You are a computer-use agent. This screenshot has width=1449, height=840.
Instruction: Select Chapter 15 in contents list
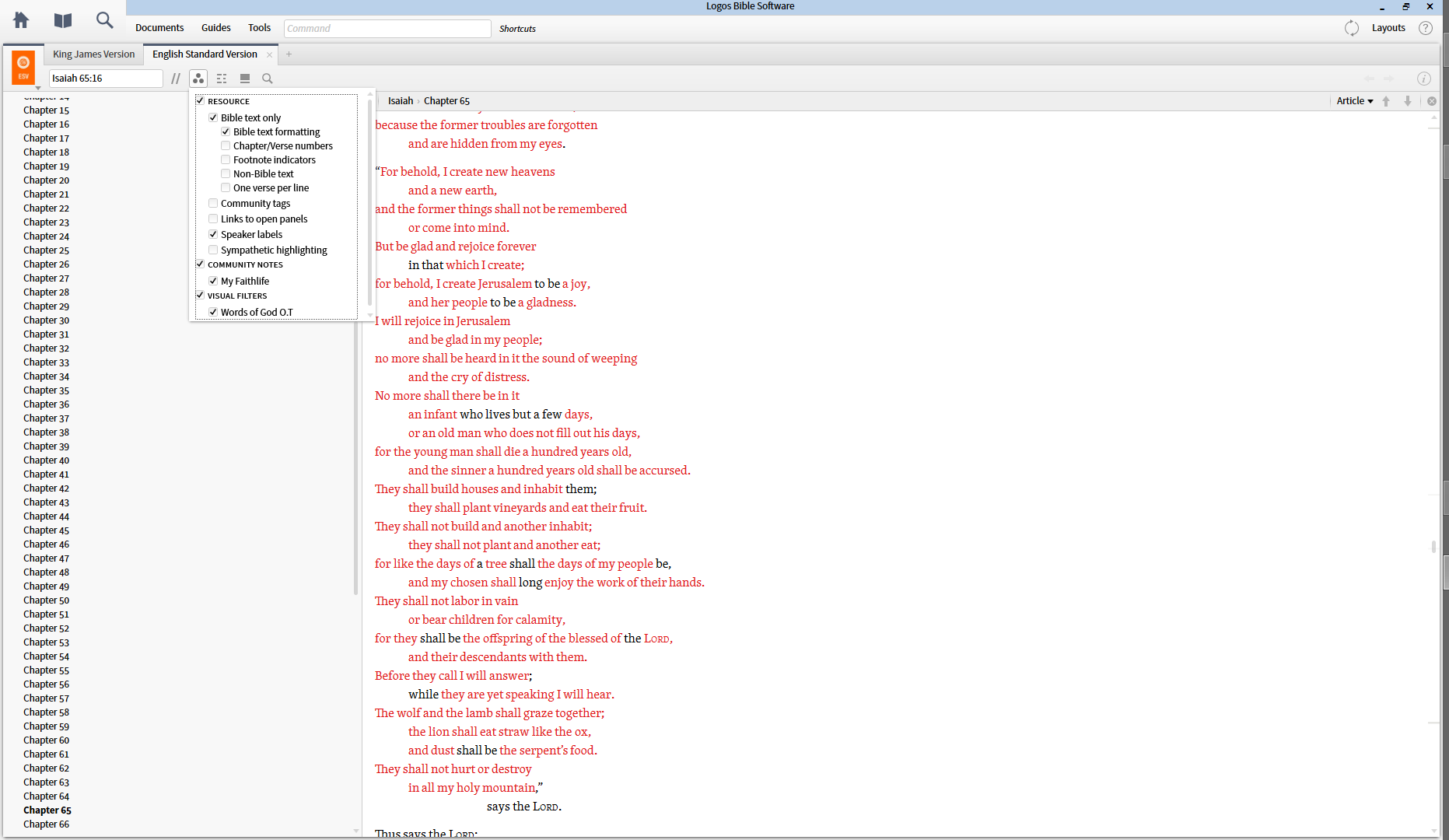(46, 110)
